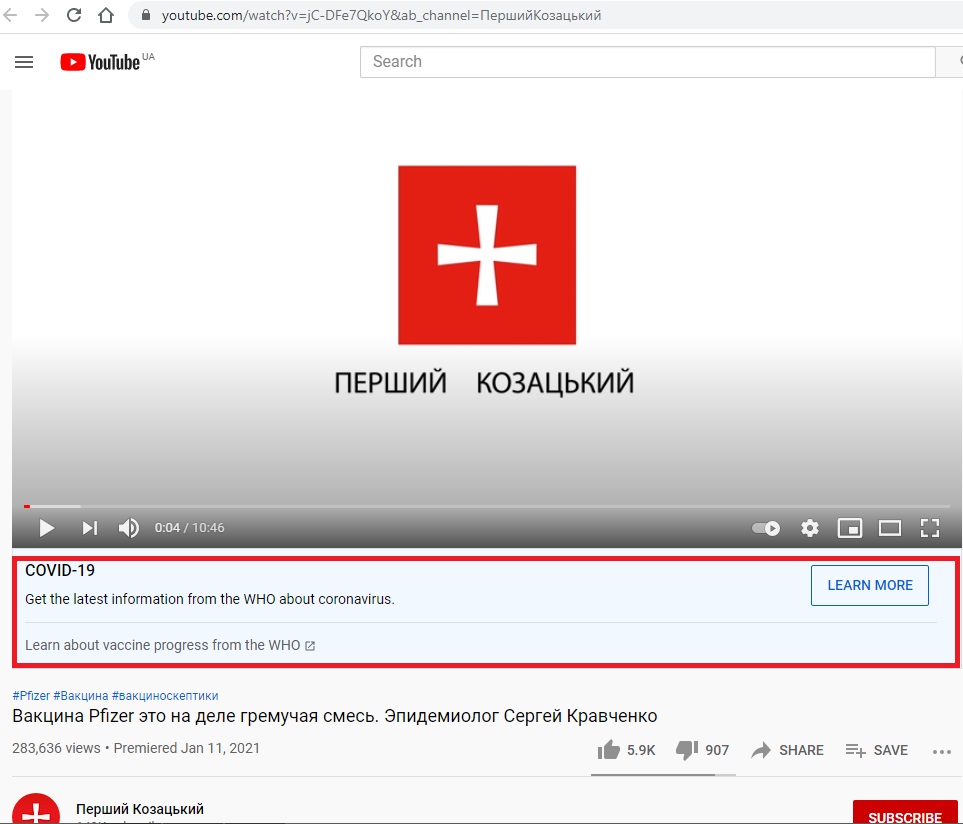The image size is (963, 824).
Task: Like the video with thumbs up
Action: pos(626,750)
